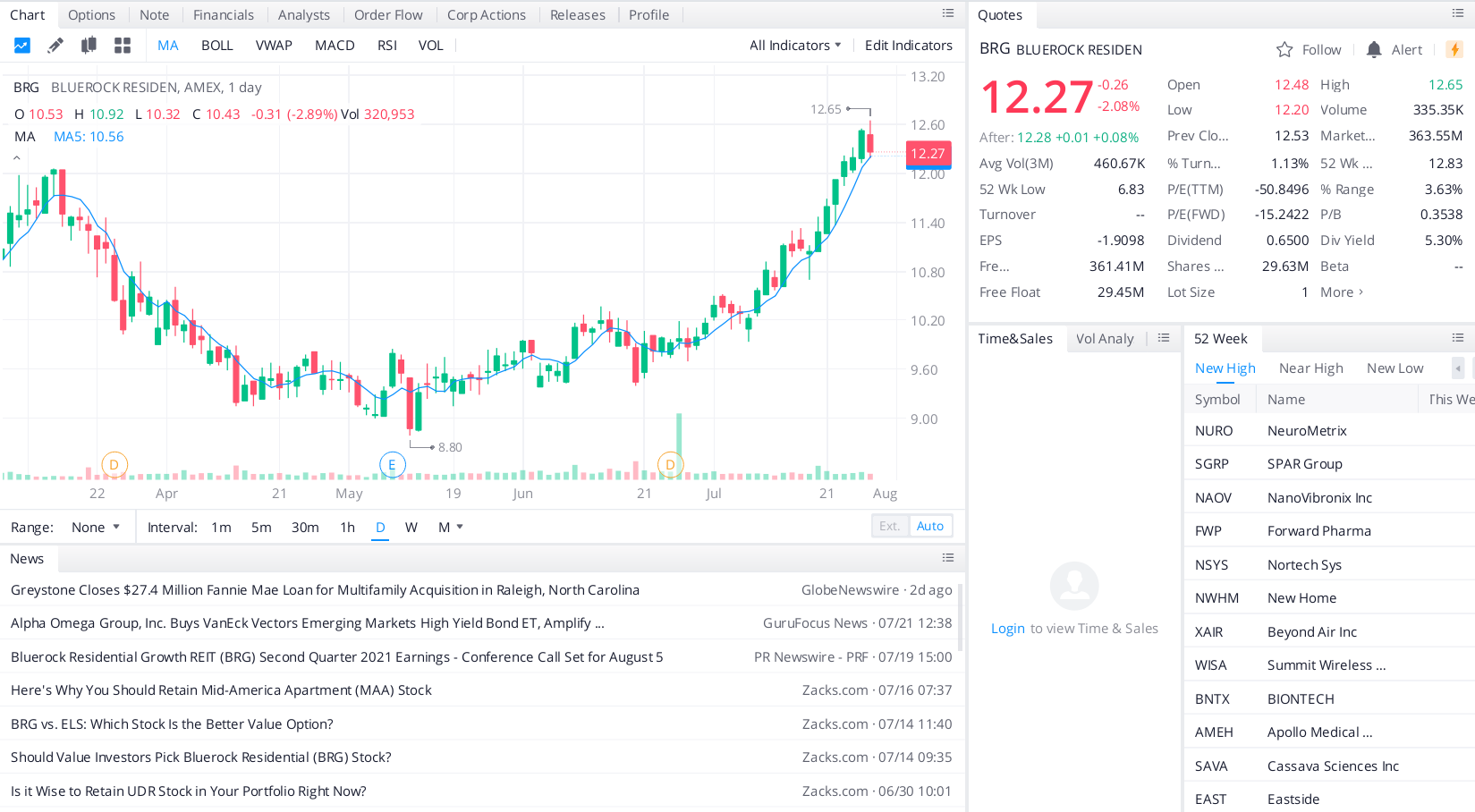Click the red 12.27 price label on axis
Screen dimensions: 1475x812
(x=928, y=154)
